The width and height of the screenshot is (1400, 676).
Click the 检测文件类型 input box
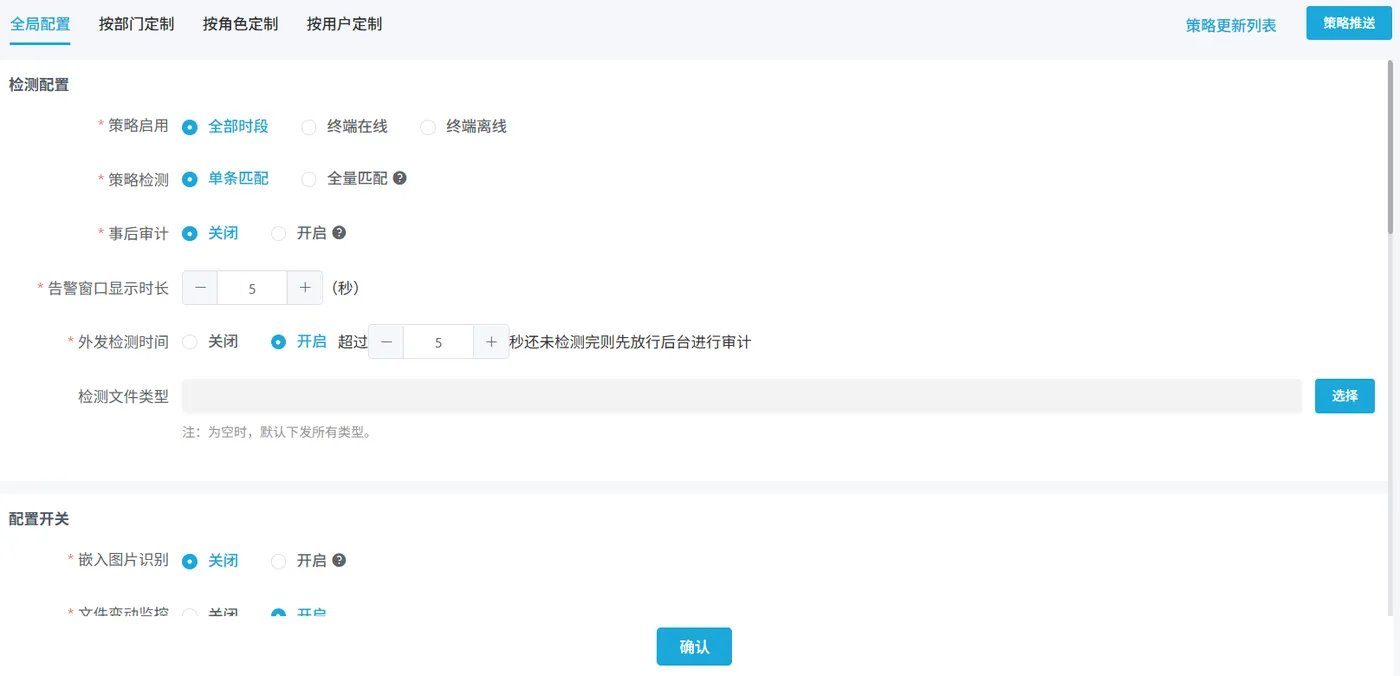pos(742,396)
